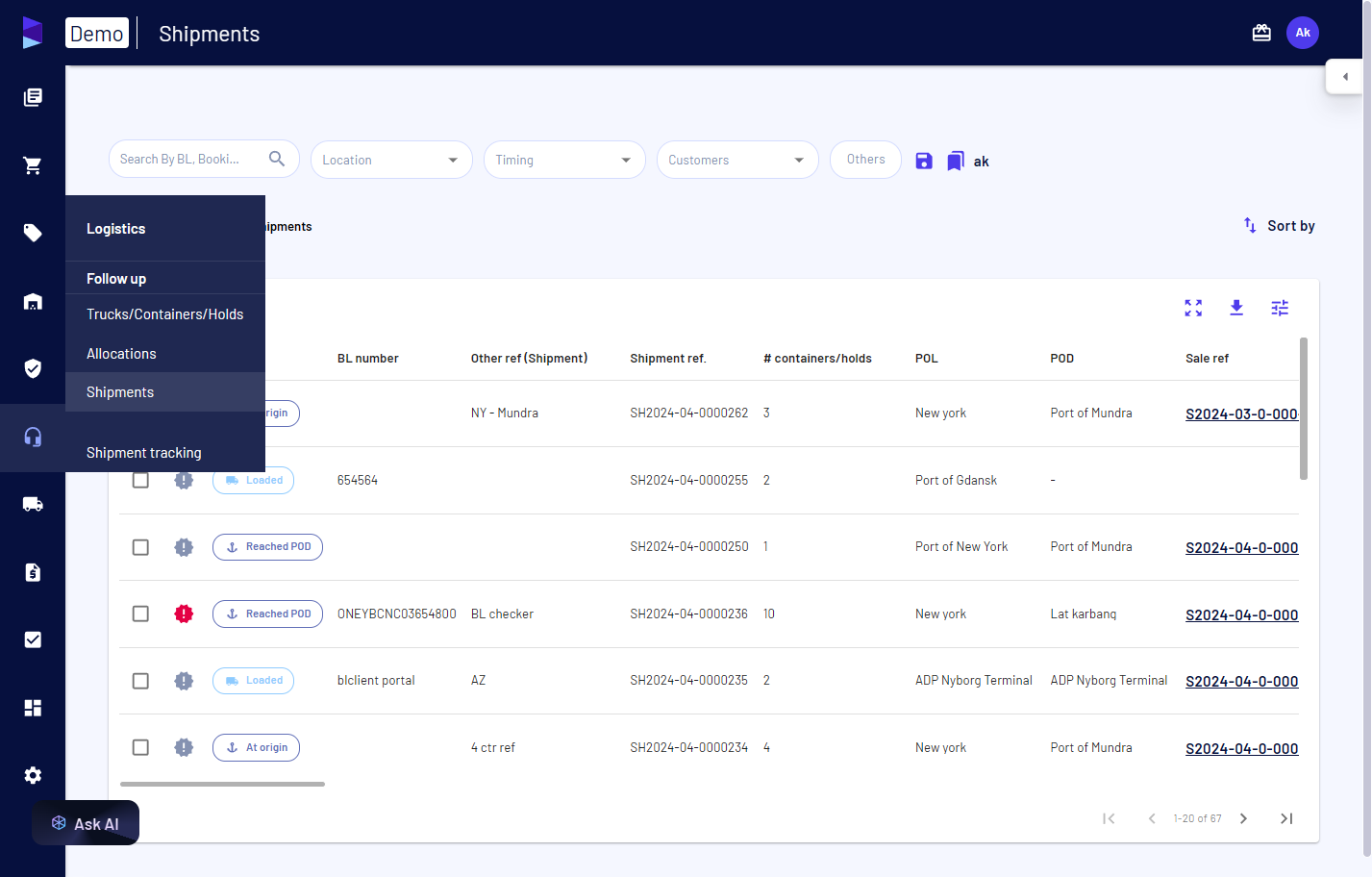Open the task checkbox sidebar icon
The image size is (1372, 877).
33,639
